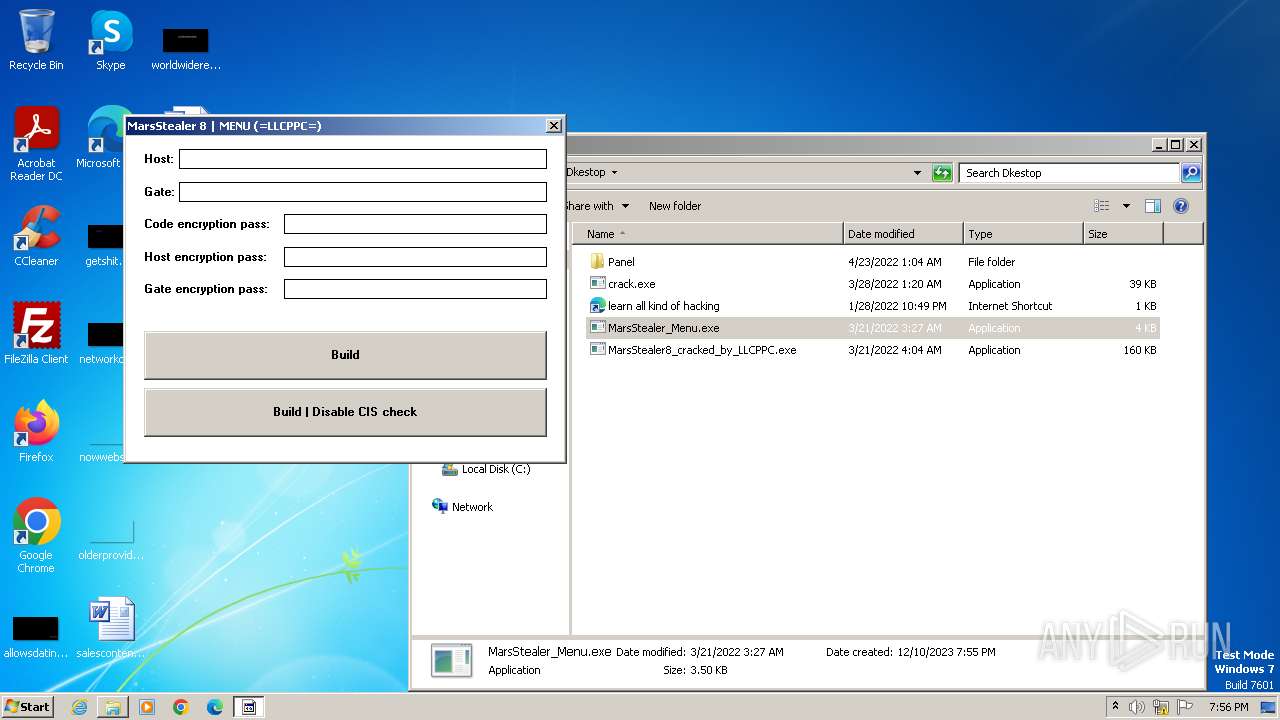
Task: Click the Gate input field
Action: click(x=363, y=192)
